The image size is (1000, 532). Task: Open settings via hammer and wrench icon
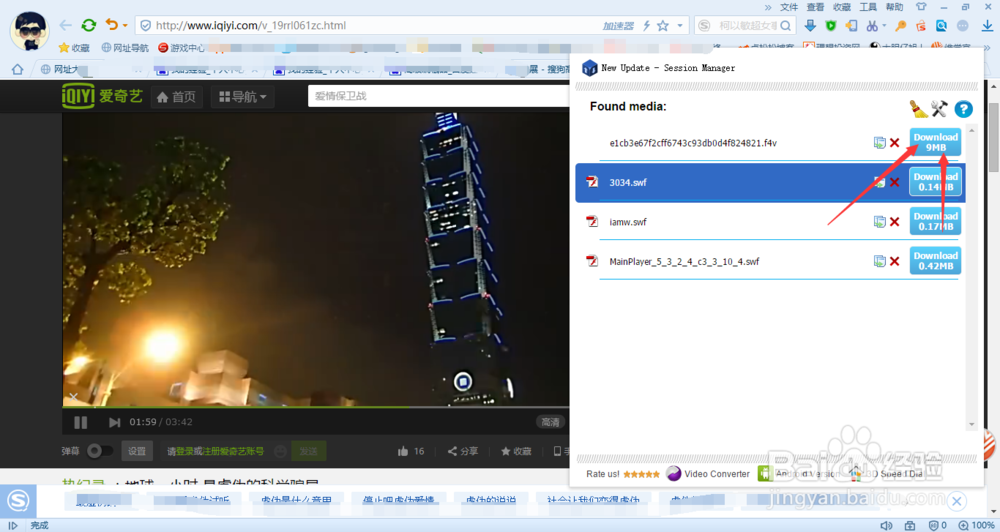point(939,108)
